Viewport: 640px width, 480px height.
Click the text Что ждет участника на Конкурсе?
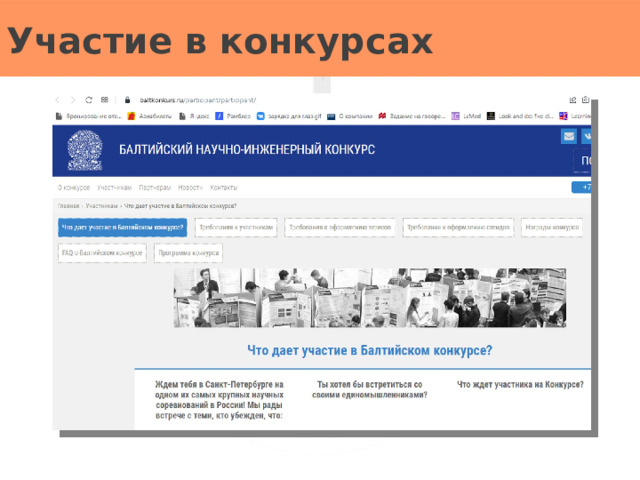(x=520, y=384)
